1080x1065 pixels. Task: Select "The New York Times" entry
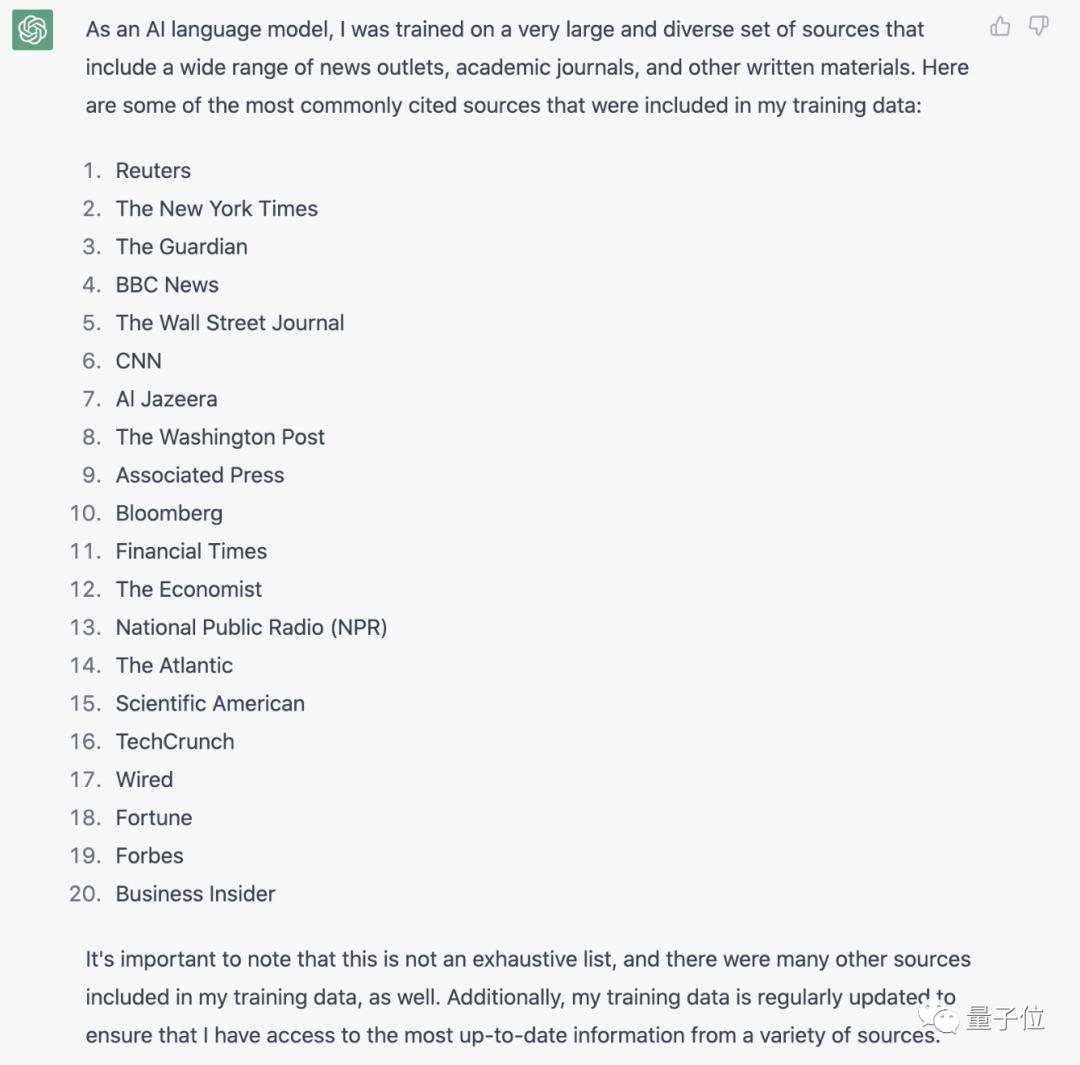216,209
